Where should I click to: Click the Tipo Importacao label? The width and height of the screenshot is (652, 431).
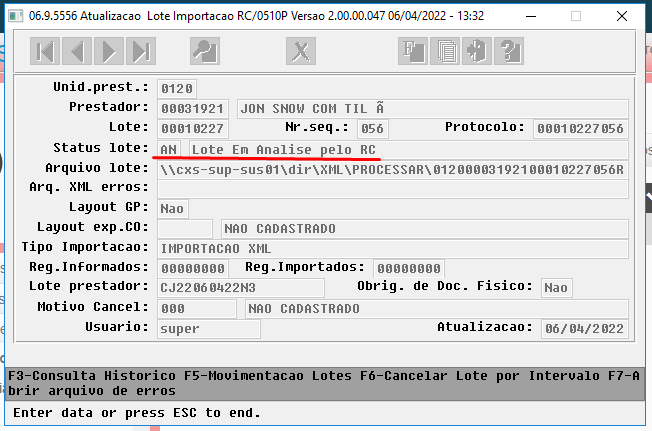tap(85, 247)
